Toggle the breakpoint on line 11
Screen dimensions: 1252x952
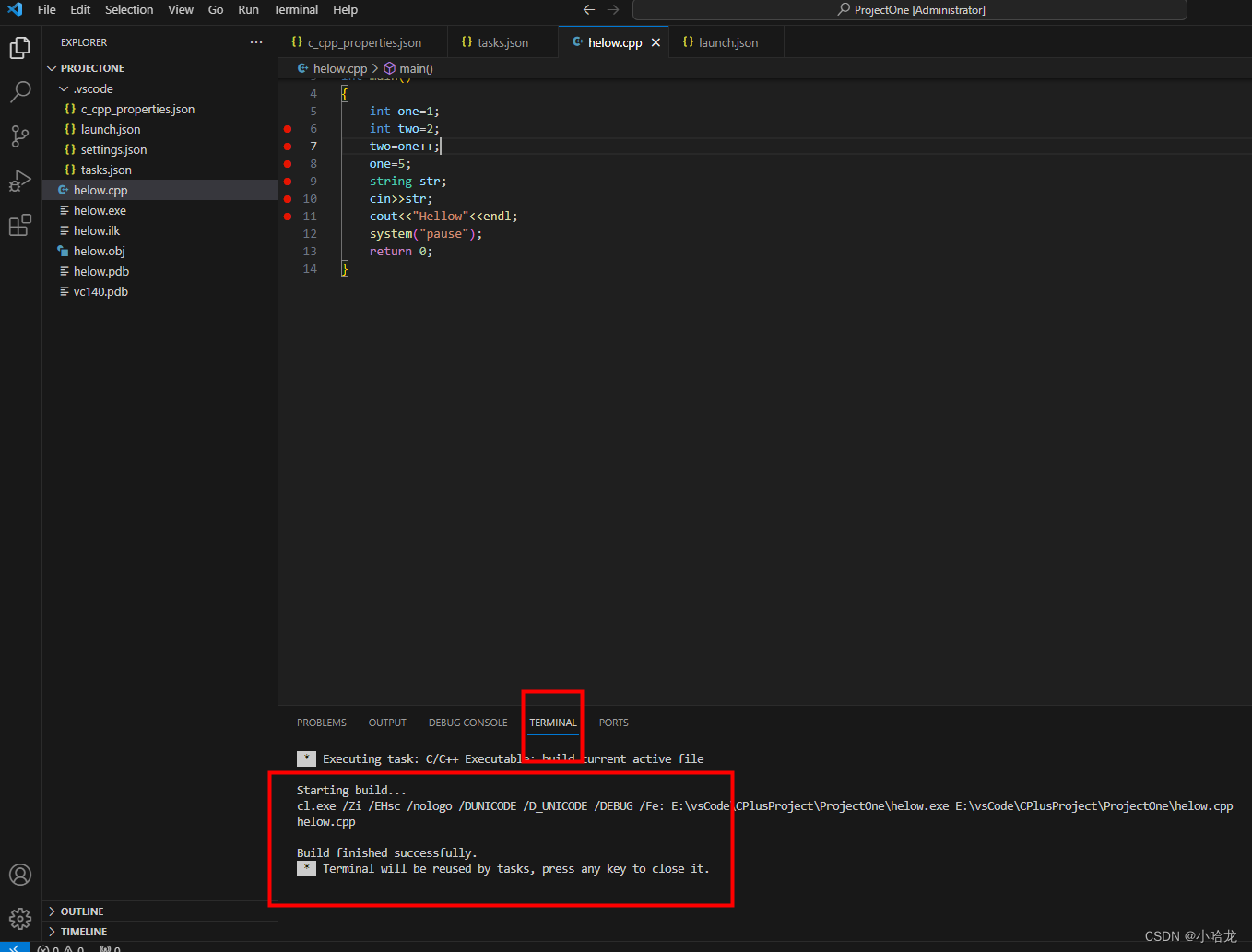click(x=288, y=216)
